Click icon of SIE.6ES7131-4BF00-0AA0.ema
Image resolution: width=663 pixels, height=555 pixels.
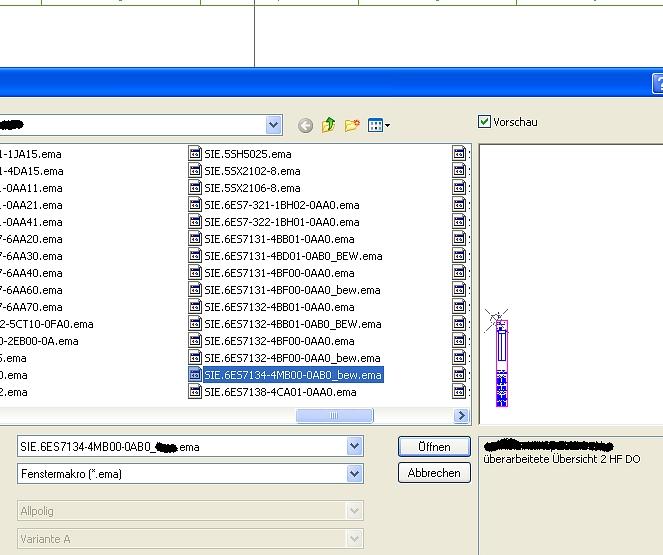195,272
